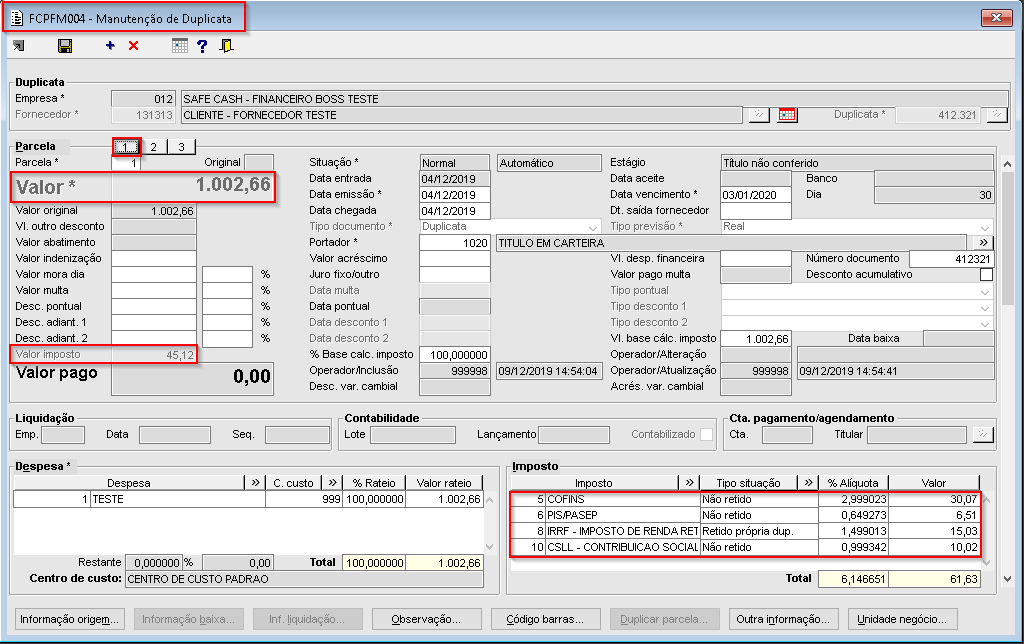Image resolution: width=1024 pixels, height=644 pixels.
Task: Click red calendar icon beside Fornecedor field
Action: 787,115
